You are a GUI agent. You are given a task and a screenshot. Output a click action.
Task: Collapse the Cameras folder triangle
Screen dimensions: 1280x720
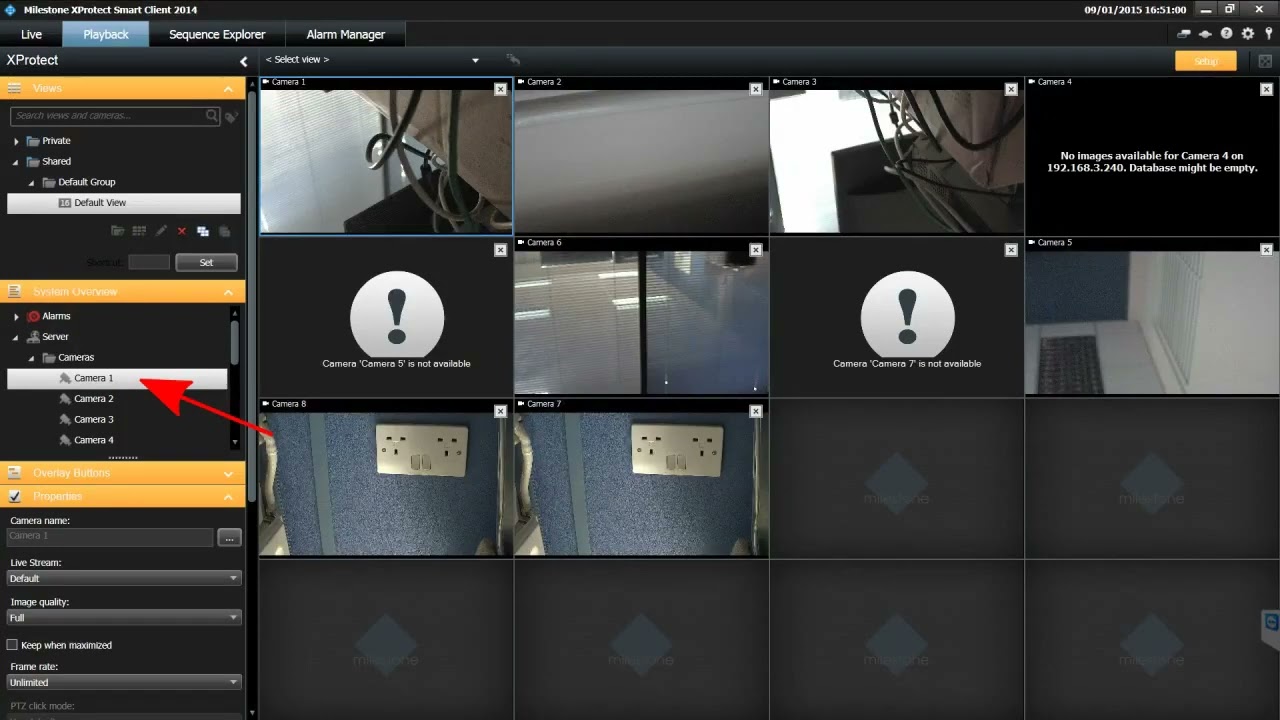point(31,357)
